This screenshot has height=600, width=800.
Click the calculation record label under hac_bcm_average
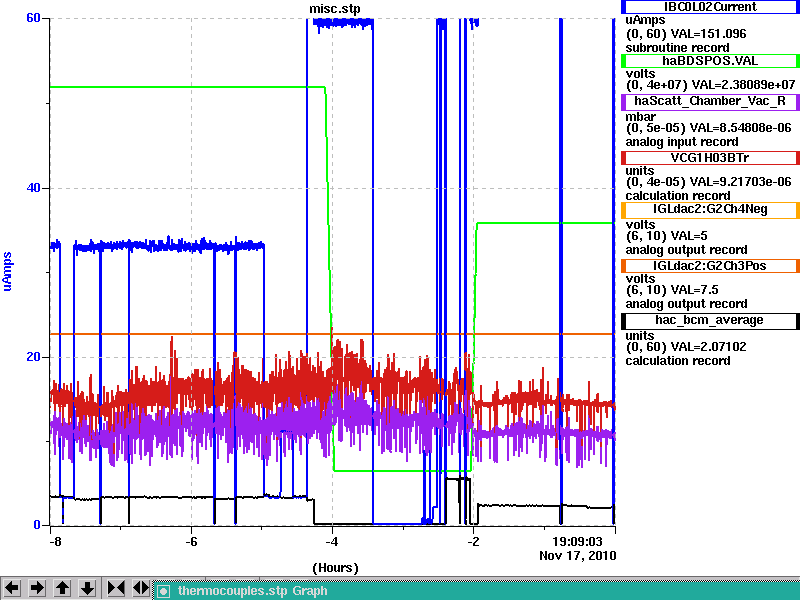678,361
